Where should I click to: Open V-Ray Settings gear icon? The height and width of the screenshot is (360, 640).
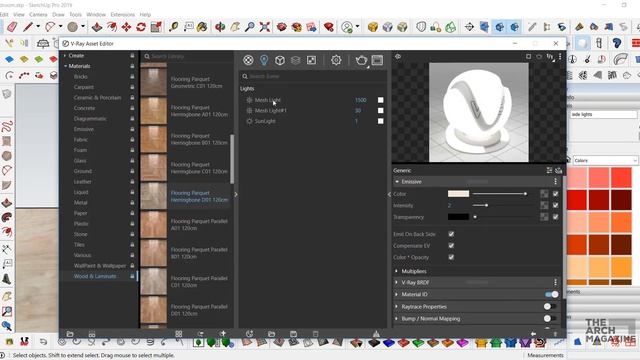336,60
